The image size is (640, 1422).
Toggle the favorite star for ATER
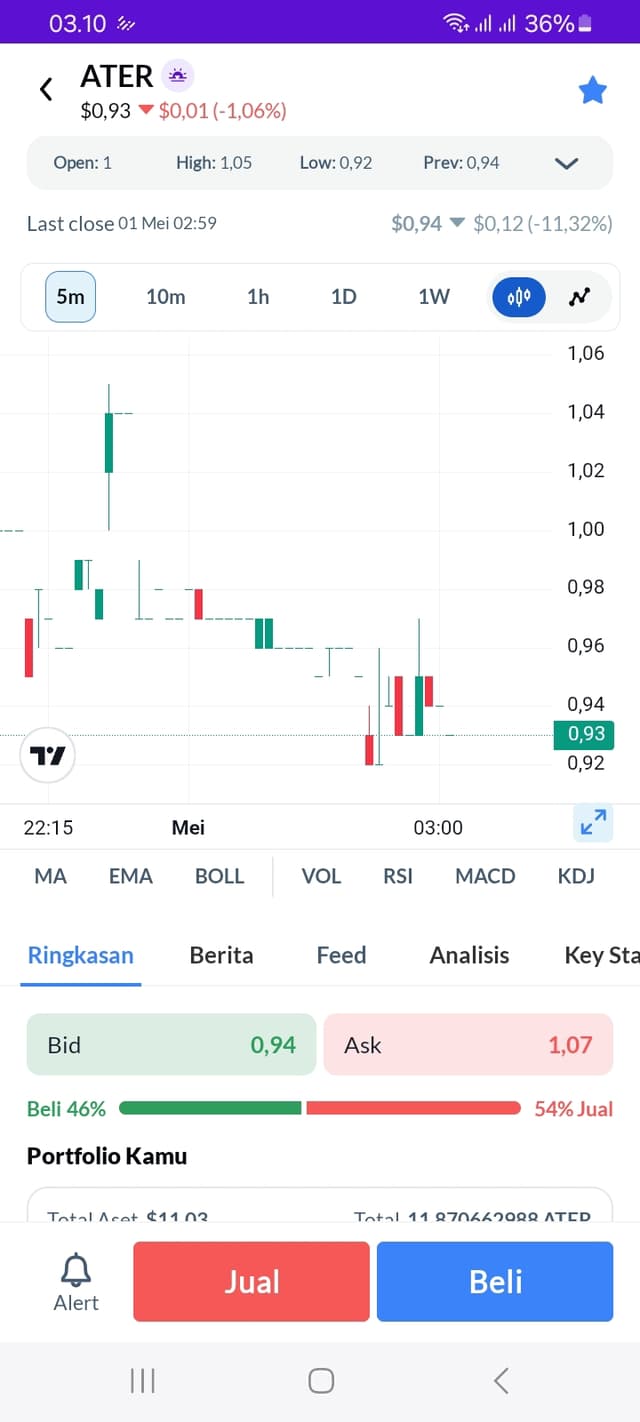click(593, 91)
